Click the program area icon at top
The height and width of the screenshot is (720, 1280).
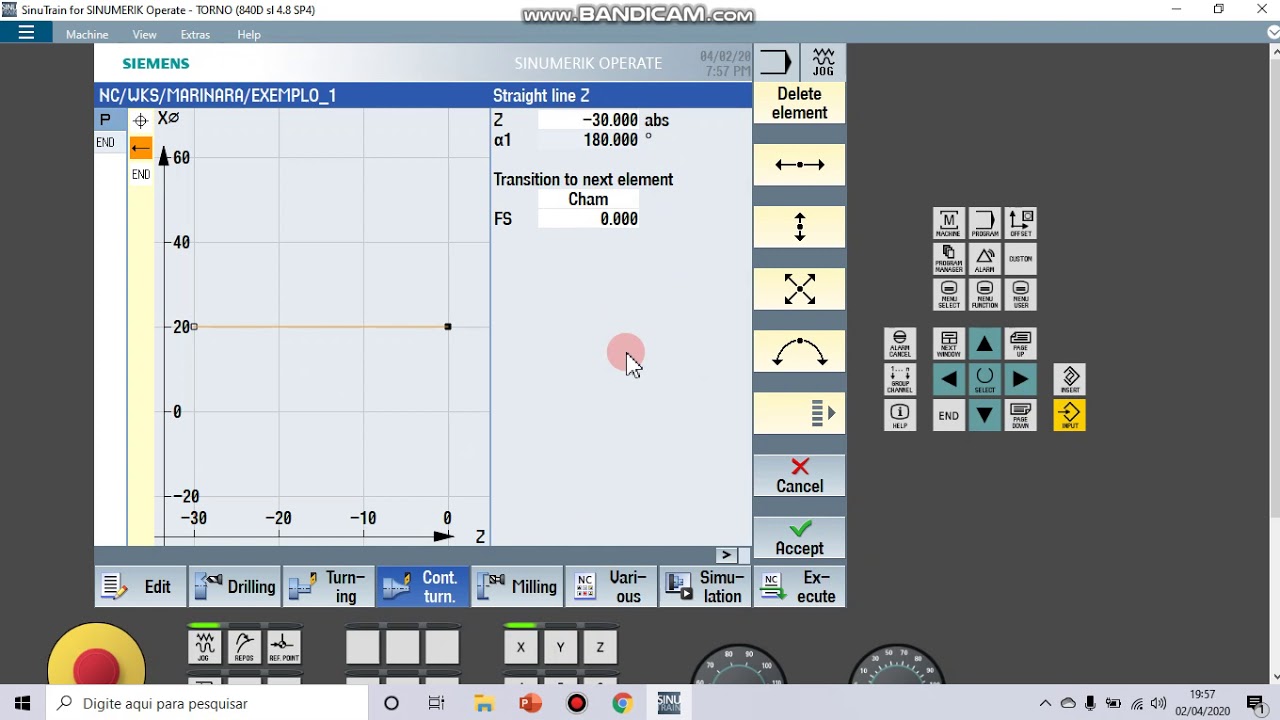pos(776,62)
